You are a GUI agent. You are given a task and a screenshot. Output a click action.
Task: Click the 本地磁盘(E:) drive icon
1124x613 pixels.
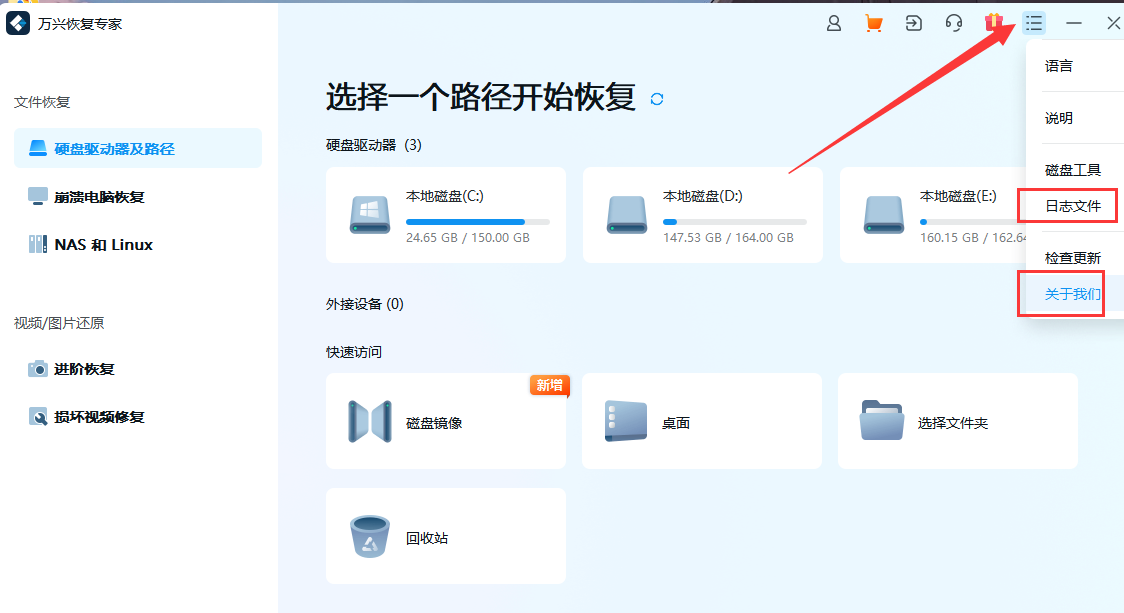[x=883, y=215]
